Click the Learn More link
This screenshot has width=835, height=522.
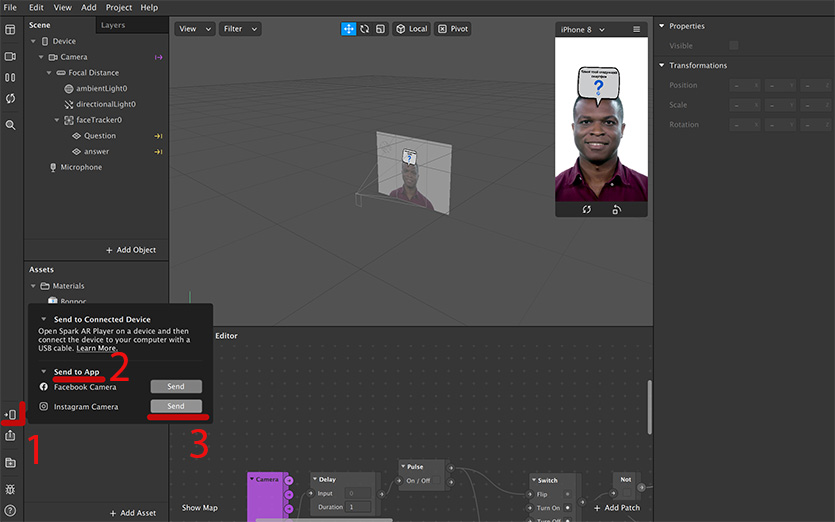point(96,348)
